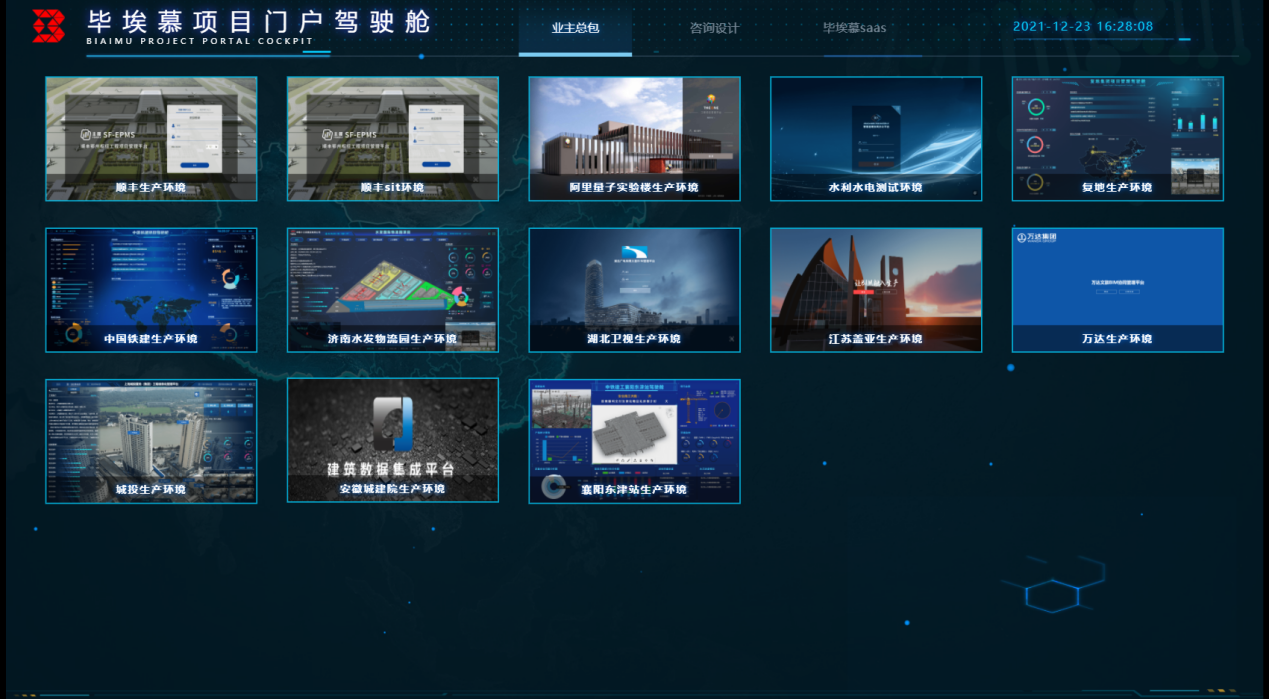The image size is (1269, 699).
Task: Select the 江苏盐亚生产环境 card
Action: tap(876, 290)
